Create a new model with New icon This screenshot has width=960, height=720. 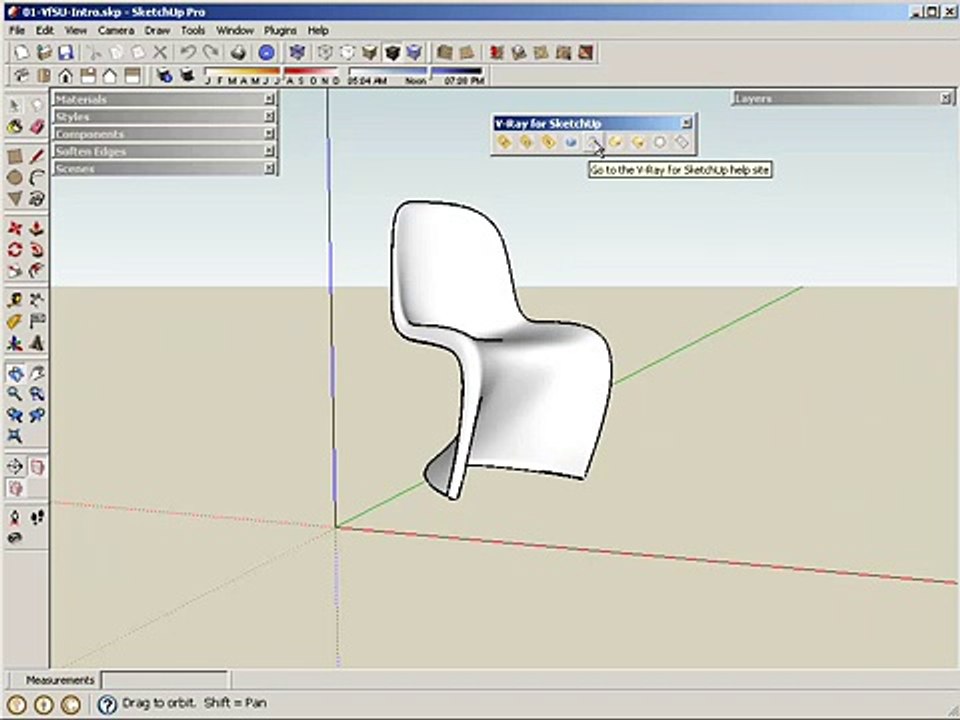pos(21,53)
